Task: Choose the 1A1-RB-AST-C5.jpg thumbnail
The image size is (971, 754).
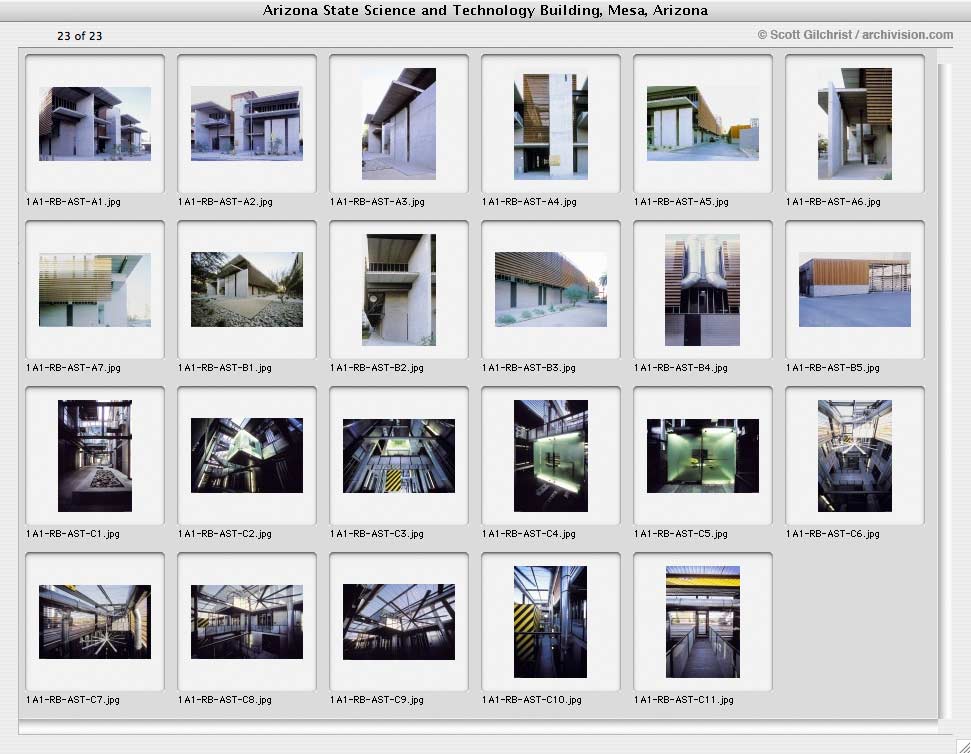Action: (703, 456)
